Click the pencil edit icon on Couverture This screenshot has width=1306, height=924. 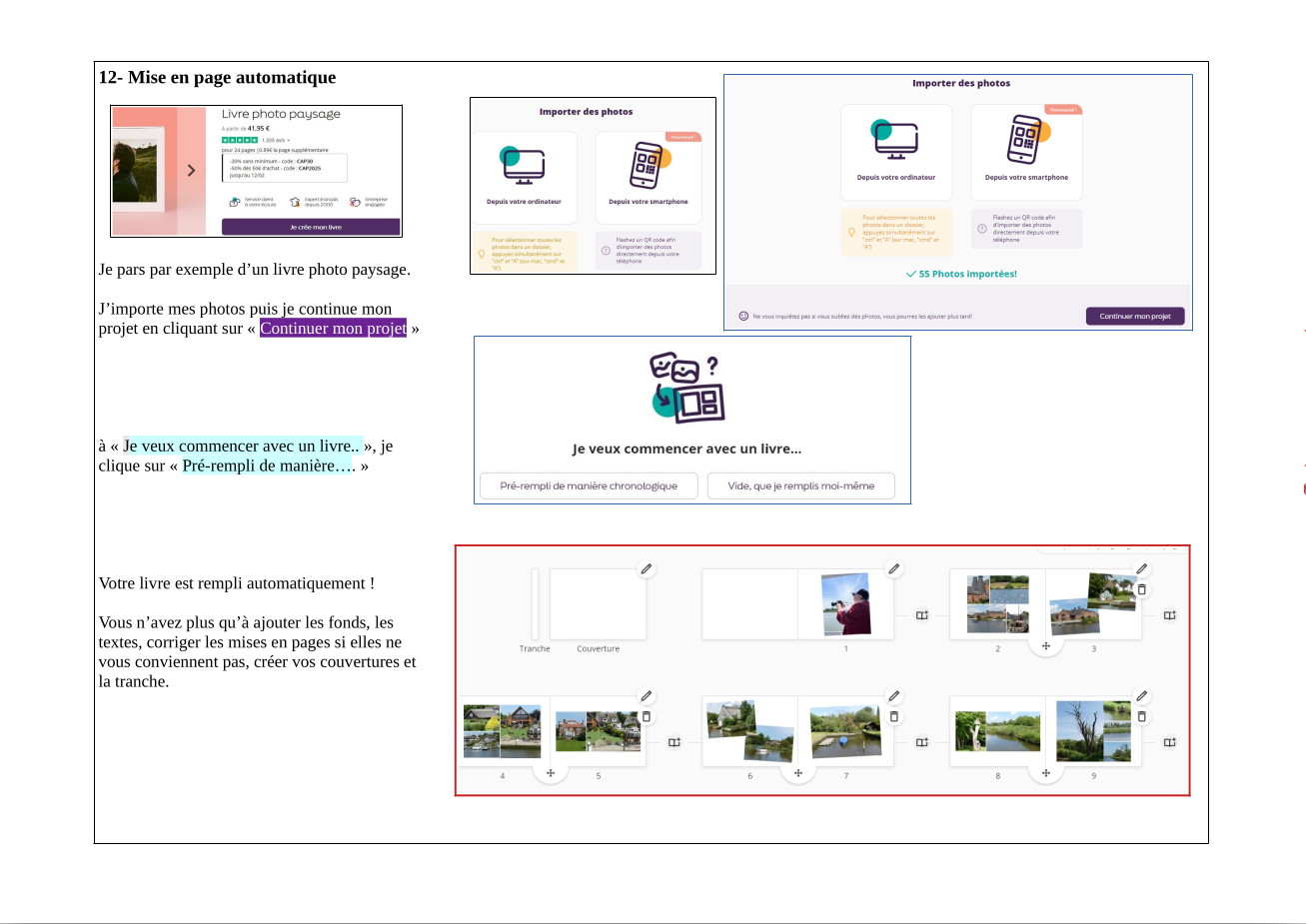pos(647,568)
